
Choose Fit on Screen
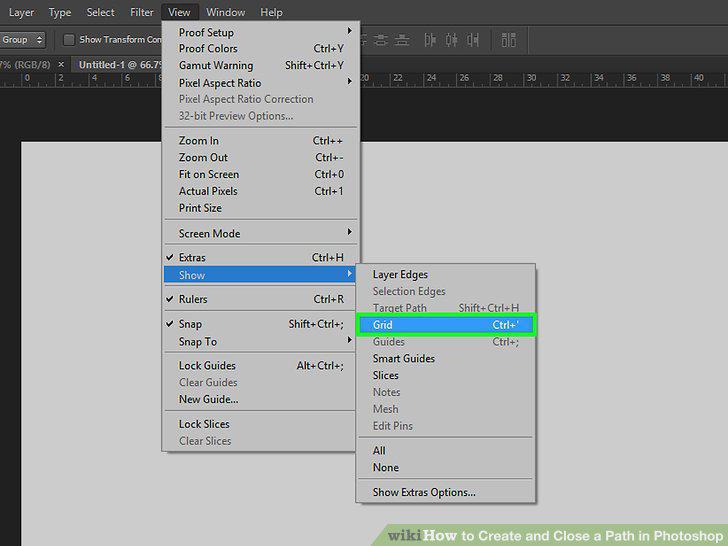[x=261, y=174]
